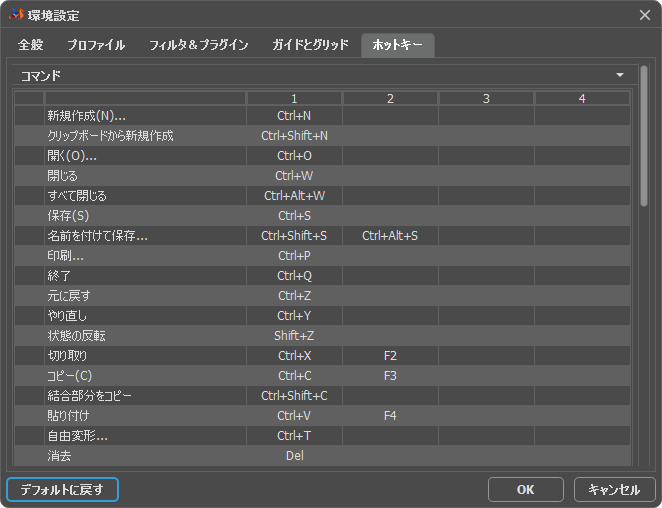This screenshot has height=508, width=662.
Task: Click the Ctrl+P hotkey cell
Action: [x=294, y=255]
